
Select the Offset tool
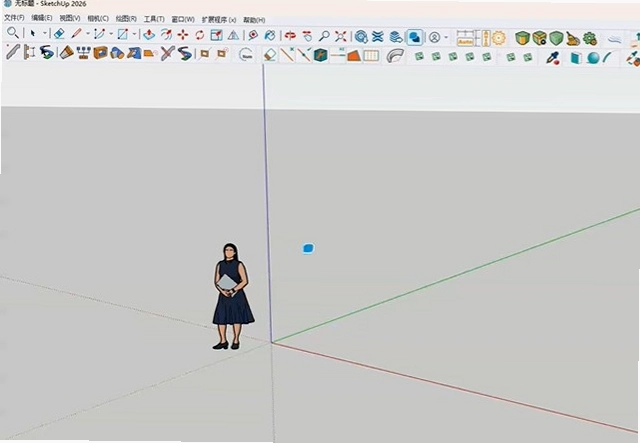(x=166, y=35)
